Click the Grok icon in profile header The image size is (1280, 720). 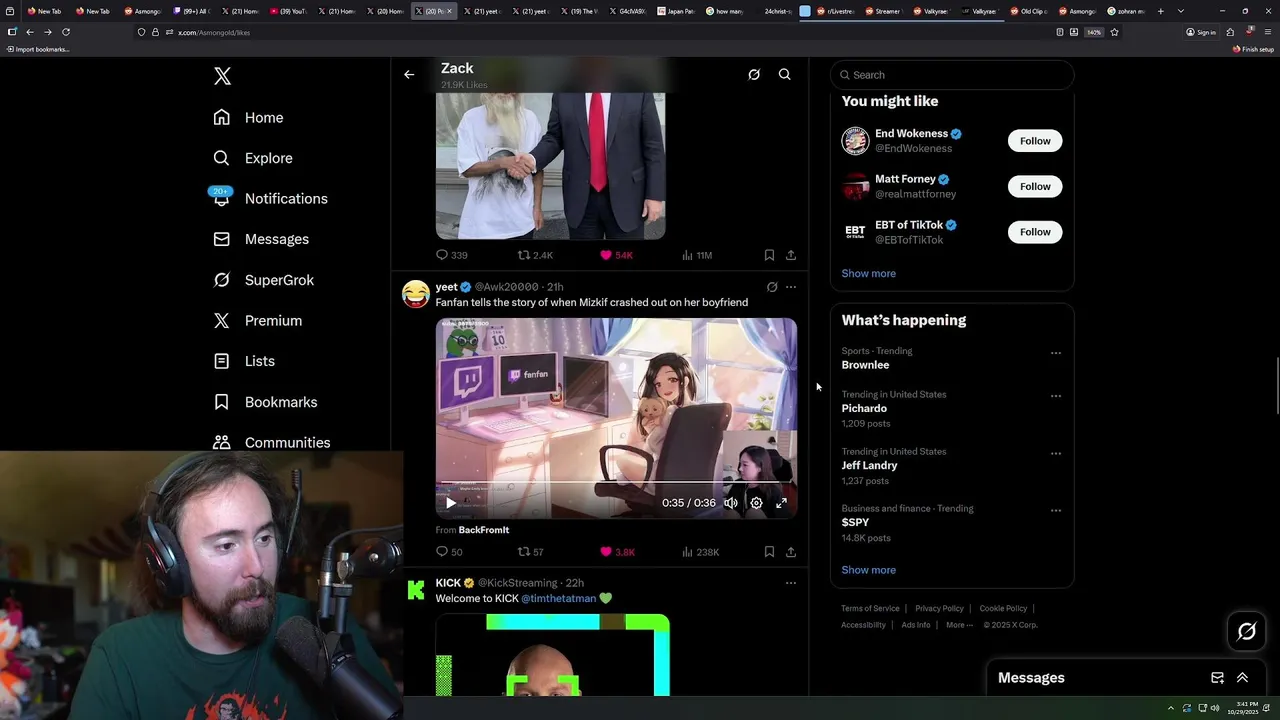pos(754,74)
